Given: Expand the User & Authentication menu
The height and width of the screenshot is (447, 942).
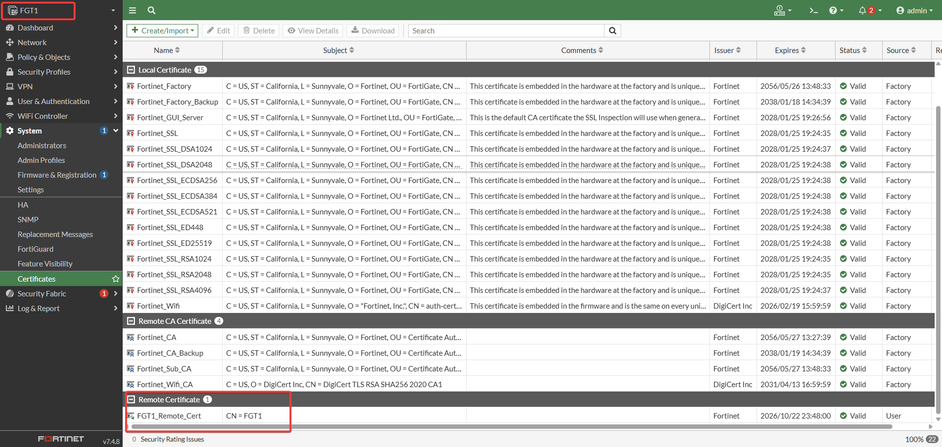Looking at the screenshot, I should click(x=61, y=102).
